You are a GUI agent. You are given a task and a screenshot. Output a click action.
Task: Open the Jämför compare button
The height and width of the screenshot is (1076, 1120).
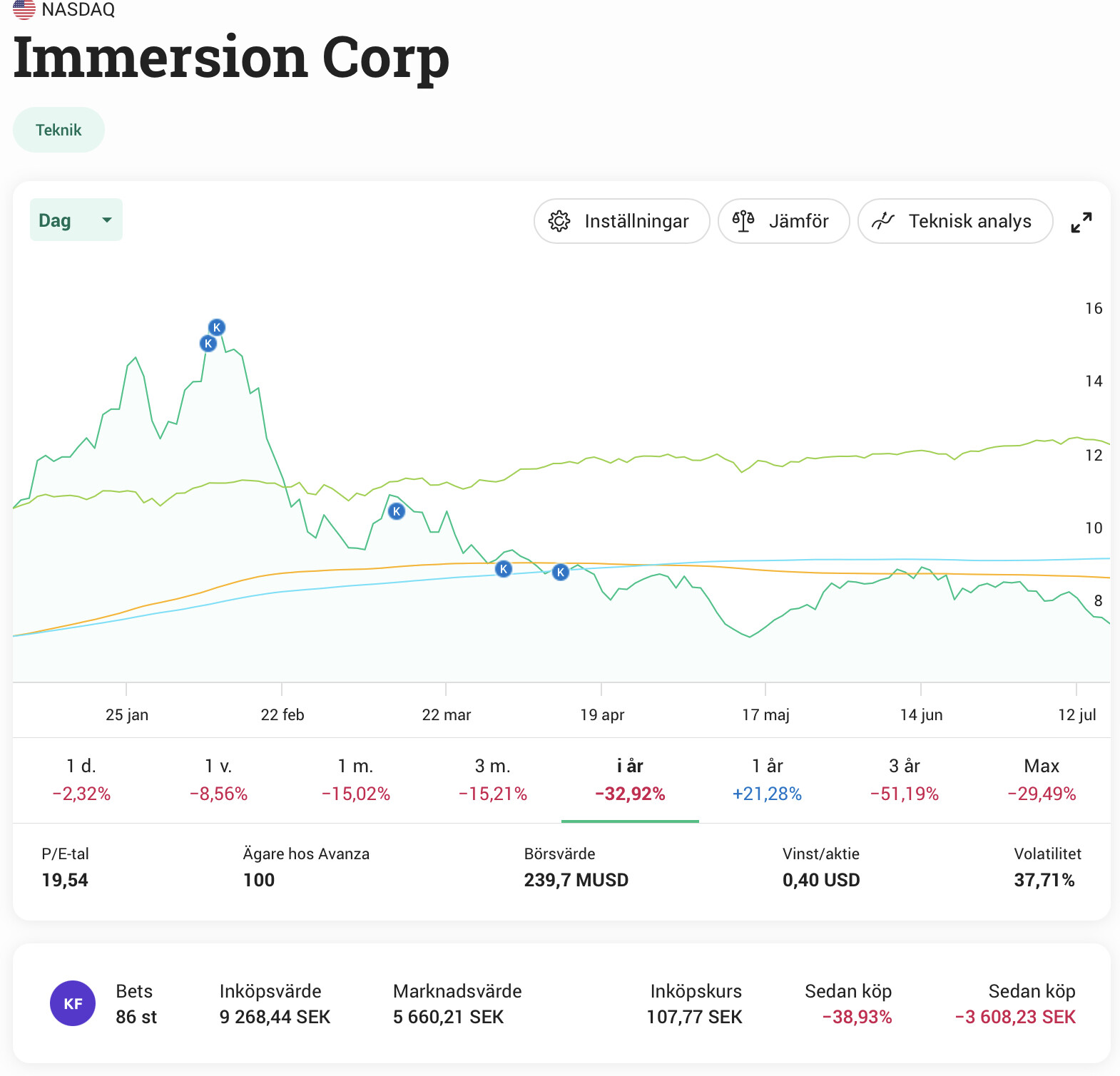pyautogui.click(x=783, y=222)
